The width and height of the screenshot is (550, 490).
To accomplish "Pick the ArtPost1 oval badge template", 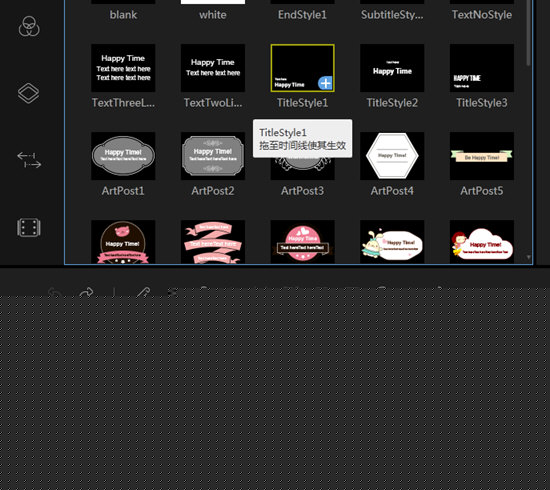I will (x=123, y=156).
